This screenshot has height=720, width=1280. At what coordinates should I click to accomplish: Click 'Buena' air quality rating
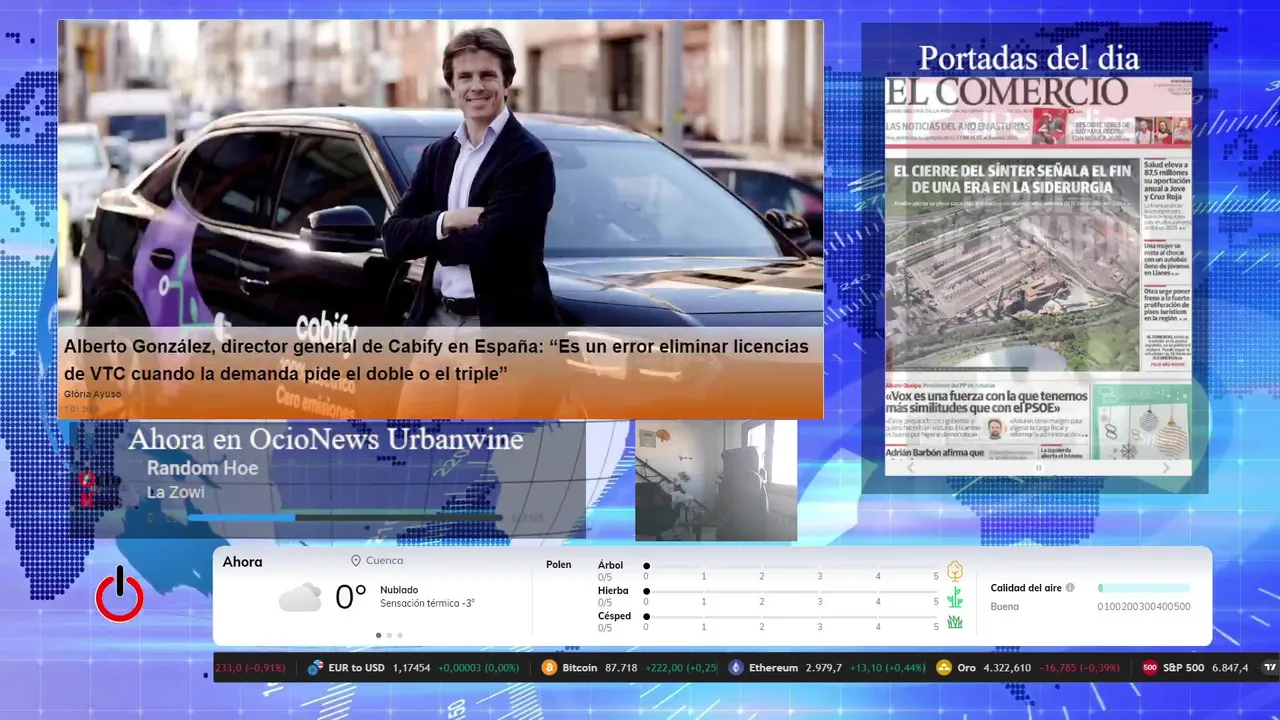pyautogui.click(x=1005, y=606)
